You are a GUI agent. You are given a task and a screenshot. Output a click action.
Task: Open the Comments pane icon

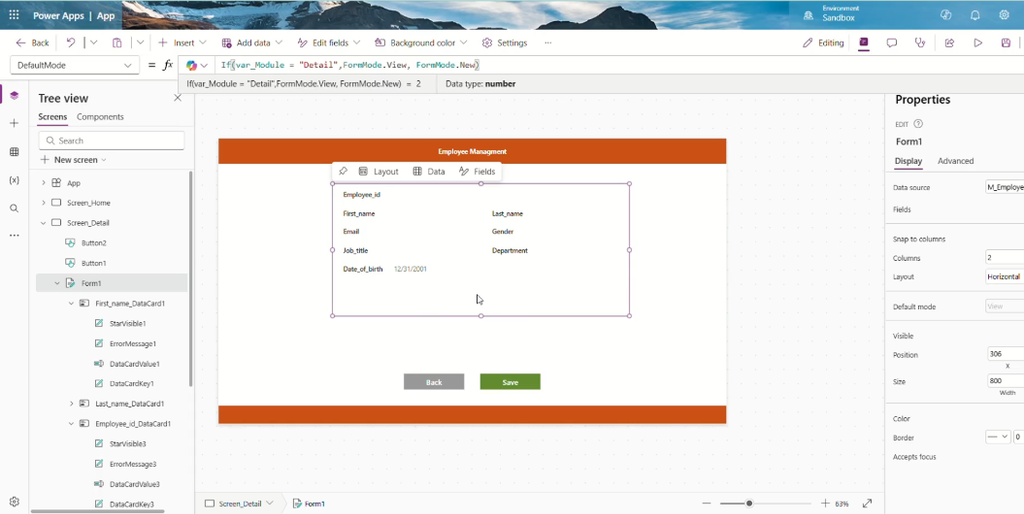(891, 42)
